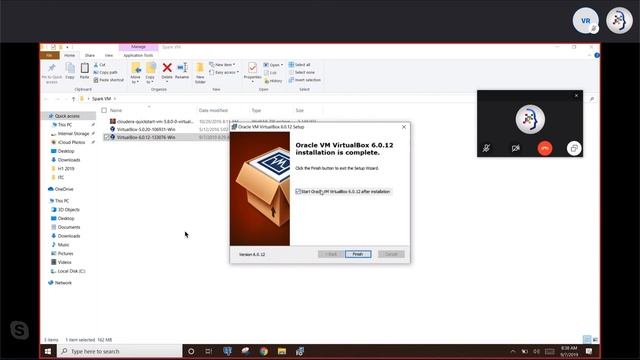The image size is (640, 360).
Task: Toggle checkbox for VirtualBox-6.0.12 file row
Action: pos(107,137)
